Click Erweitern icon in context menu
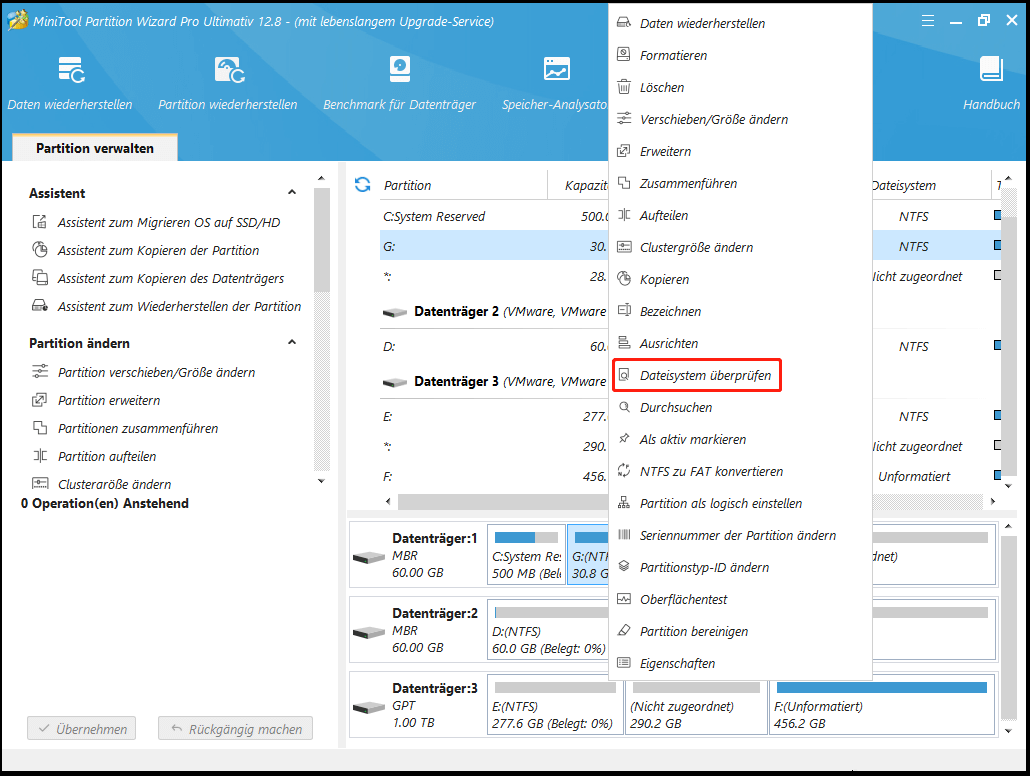Viewport: 1030px width, 776px height. [x=624, y=151]
